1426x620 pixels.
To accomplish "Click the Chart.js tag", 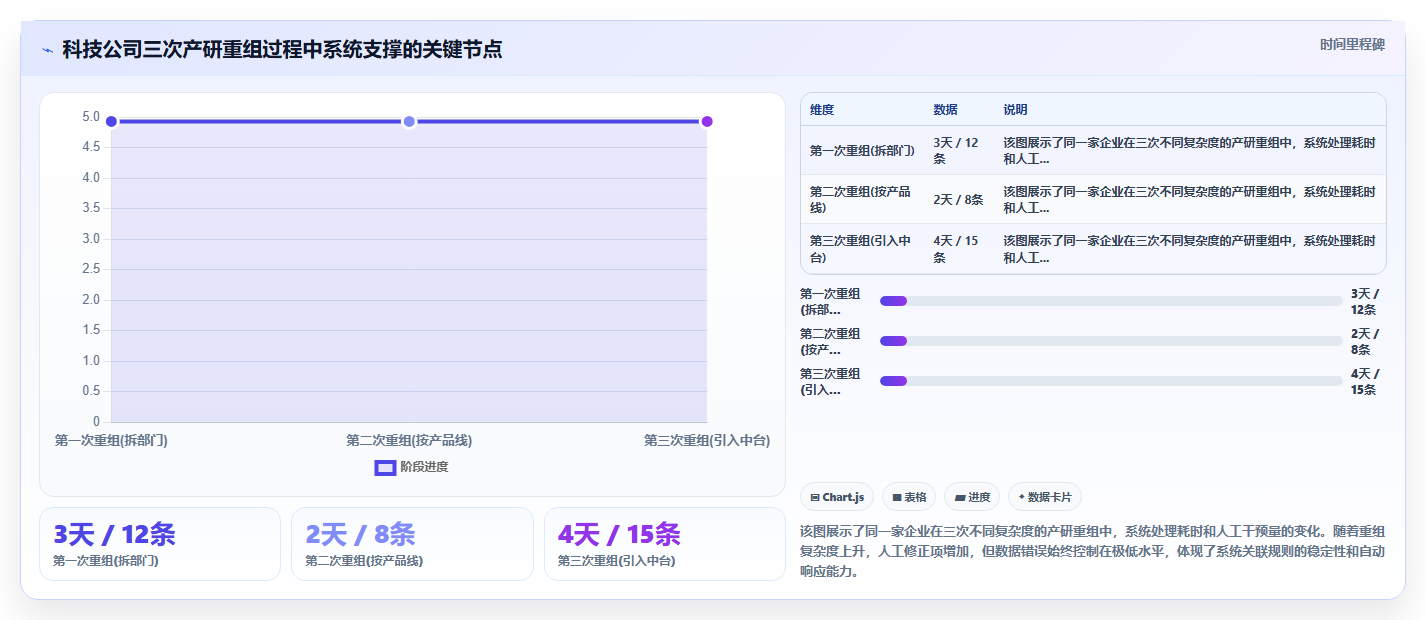I will 837,497.
